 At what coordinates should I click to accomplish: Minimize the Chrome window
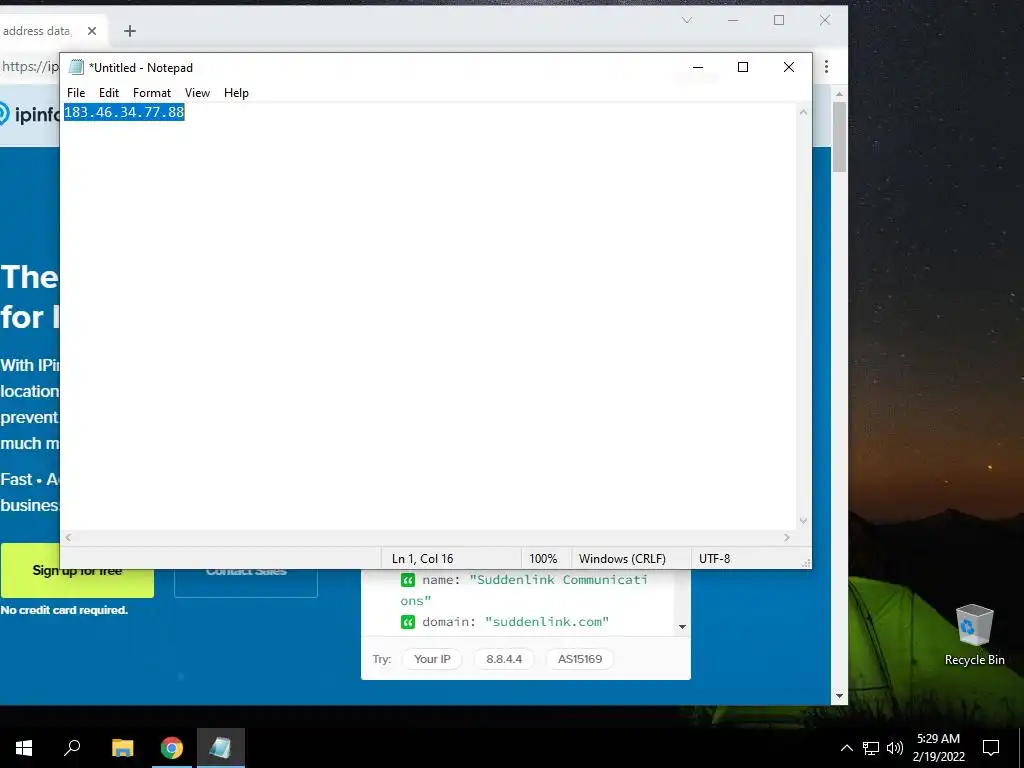[733, 20]
